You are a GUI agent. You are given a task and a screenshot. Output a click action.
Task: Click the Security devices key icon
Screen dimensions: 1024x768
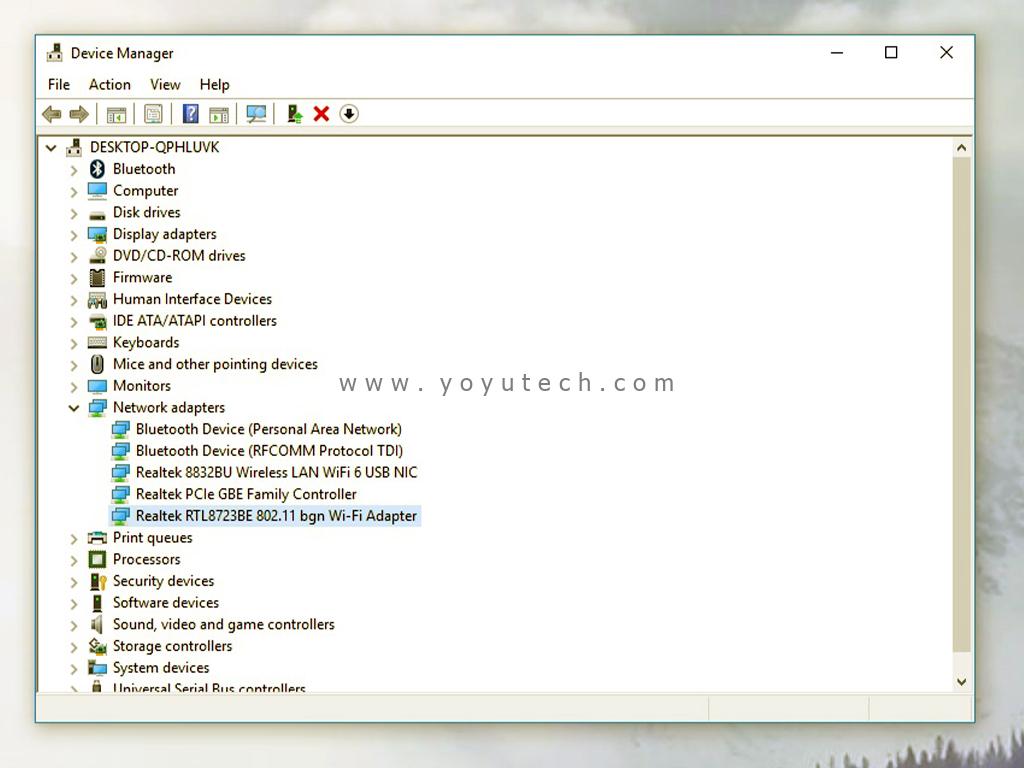(98, 581)
